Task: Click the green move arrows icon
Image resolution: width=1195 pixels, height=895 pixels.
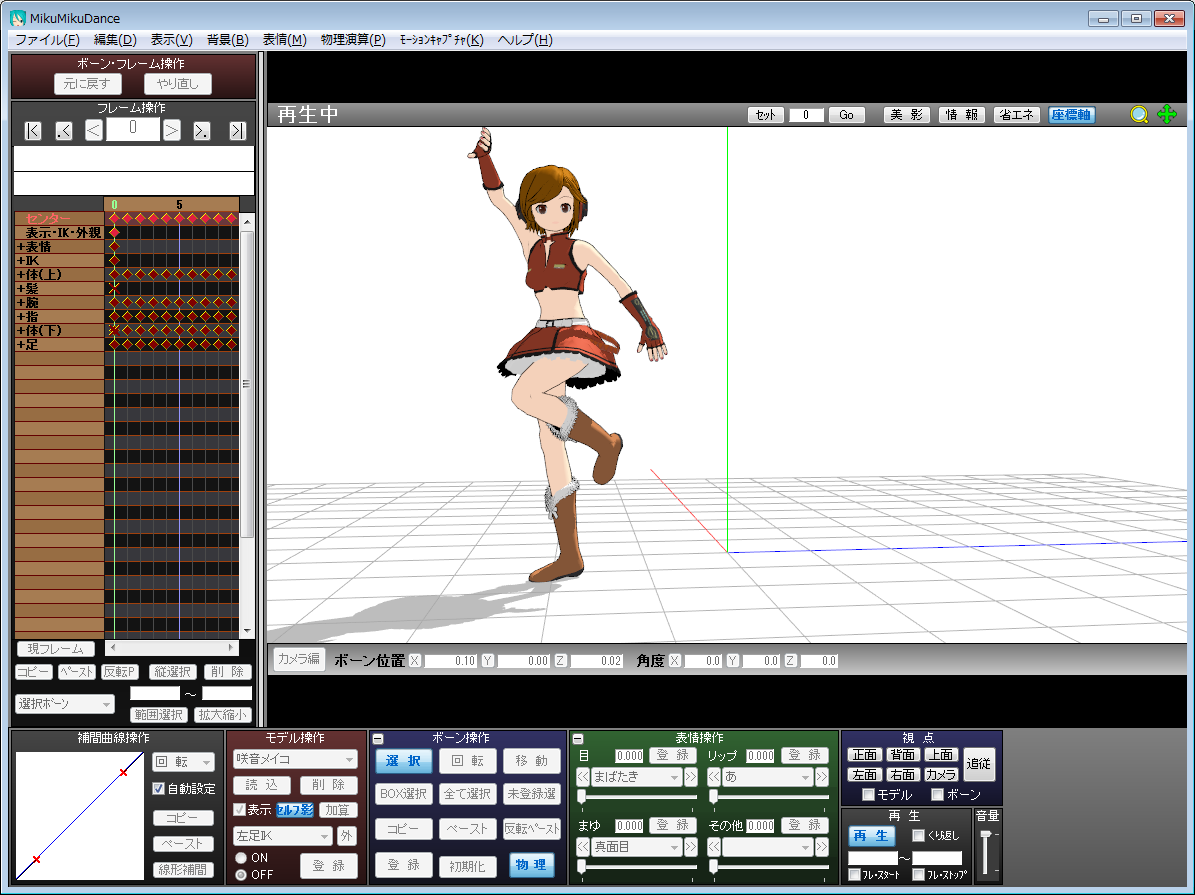Action: [x=1166, y=115]
